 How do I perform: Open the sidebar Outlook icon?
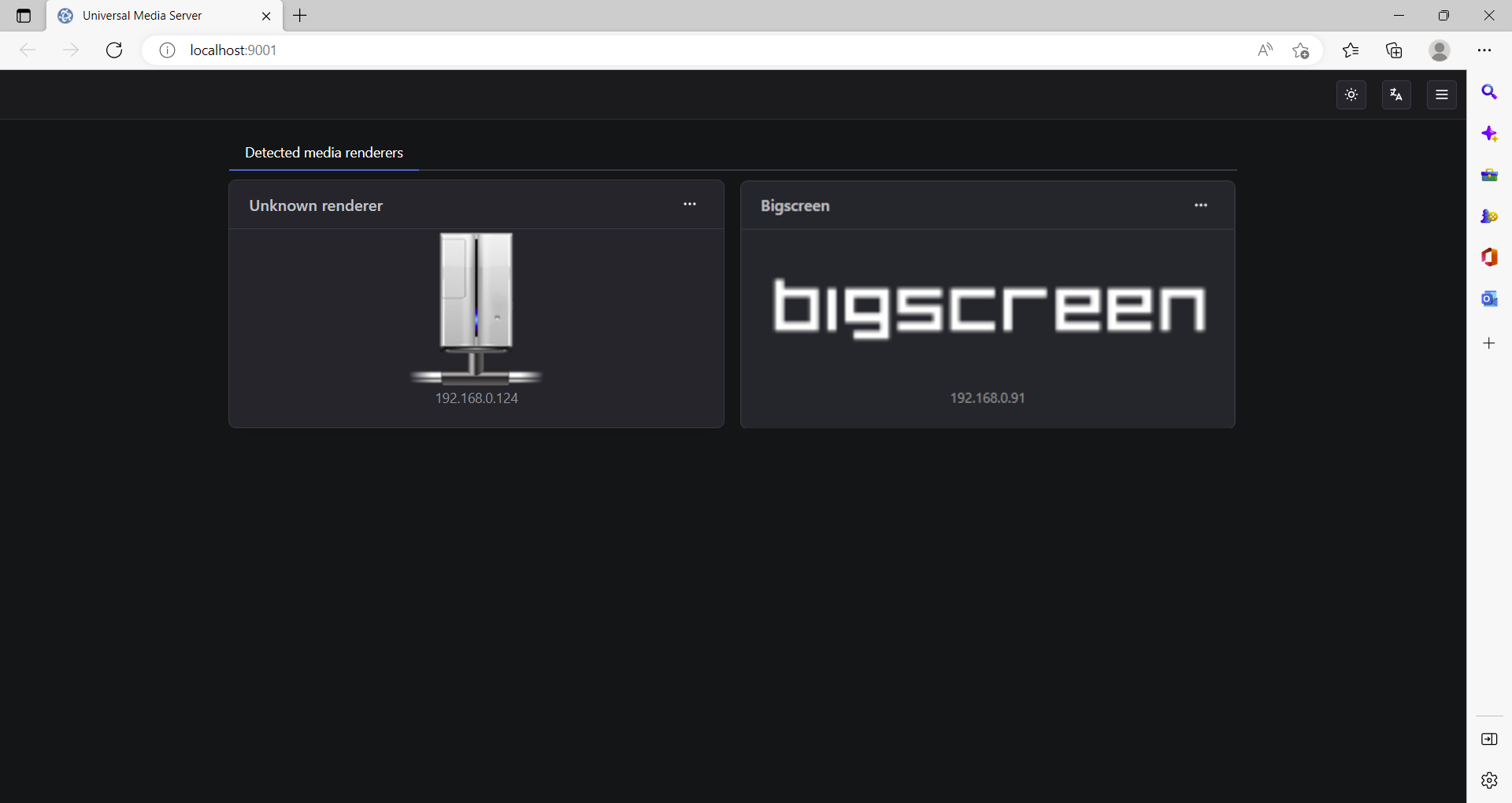1489,298
